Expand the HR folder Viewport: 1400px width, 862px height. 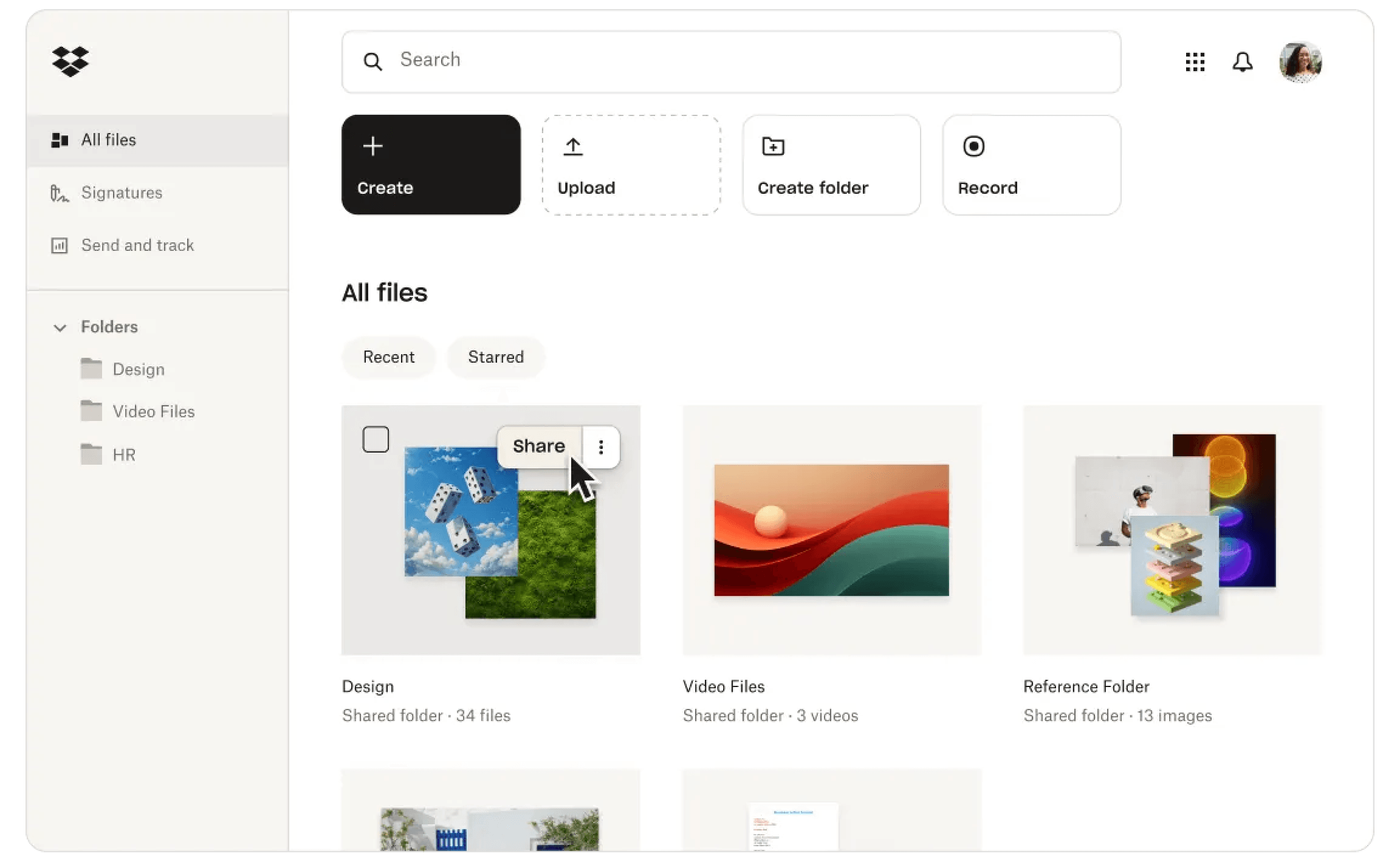pos(123,454)
